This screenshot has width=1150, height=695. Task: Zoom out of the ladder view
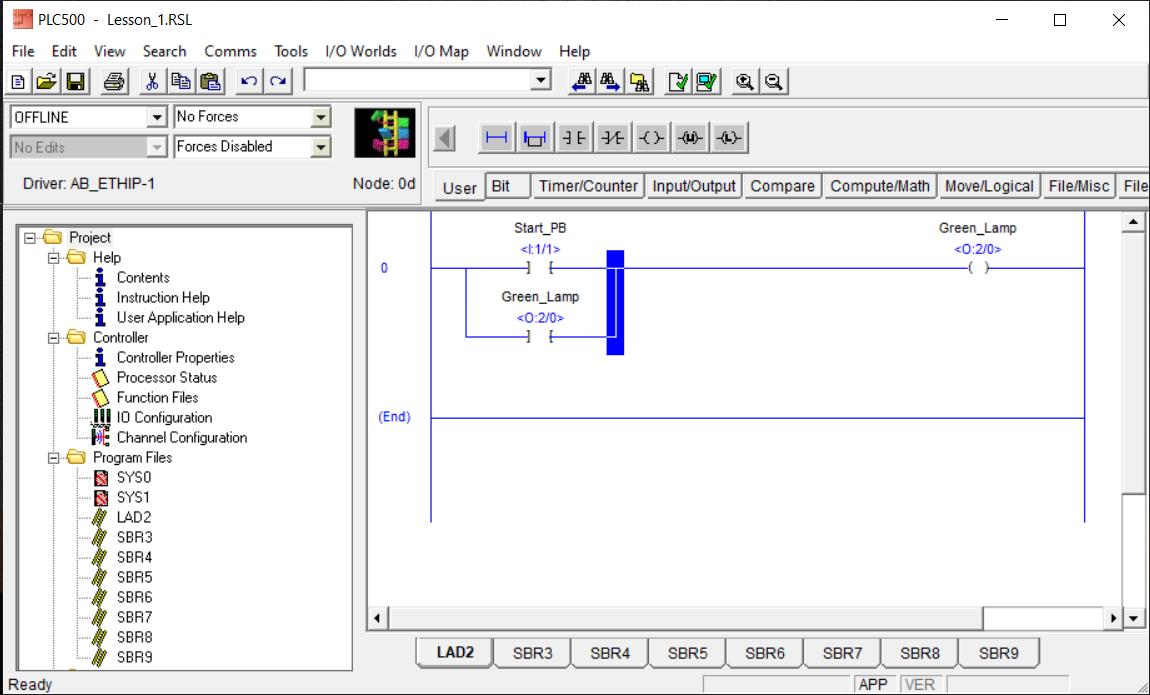pyautogui.click(x=774, y=81)
